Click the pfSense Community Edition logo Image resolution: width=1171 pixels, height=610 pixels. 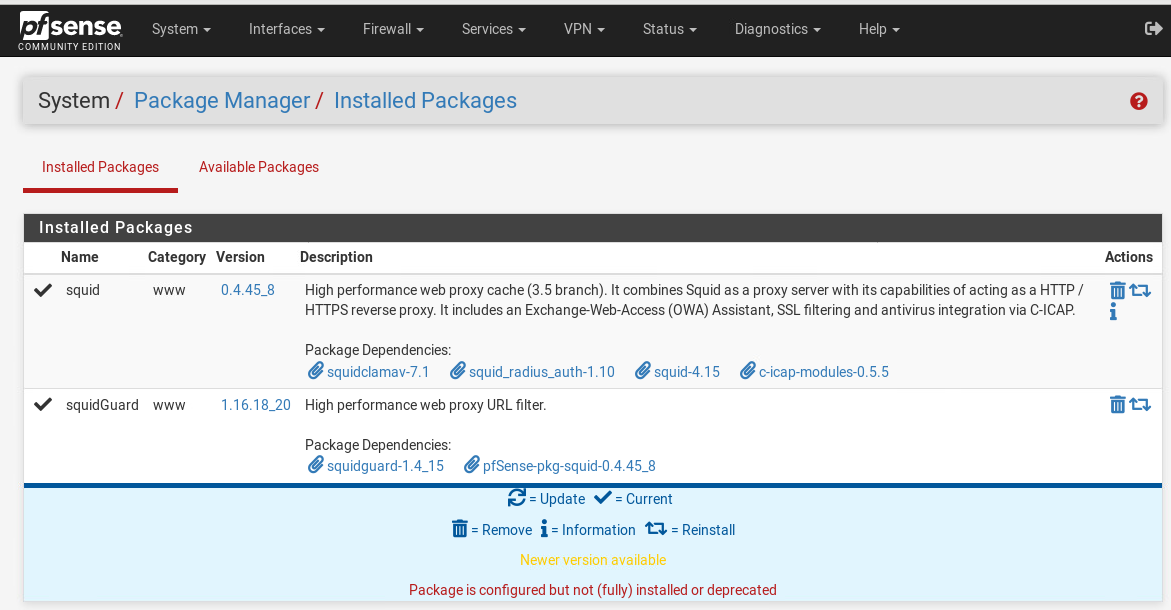point(70,31)
